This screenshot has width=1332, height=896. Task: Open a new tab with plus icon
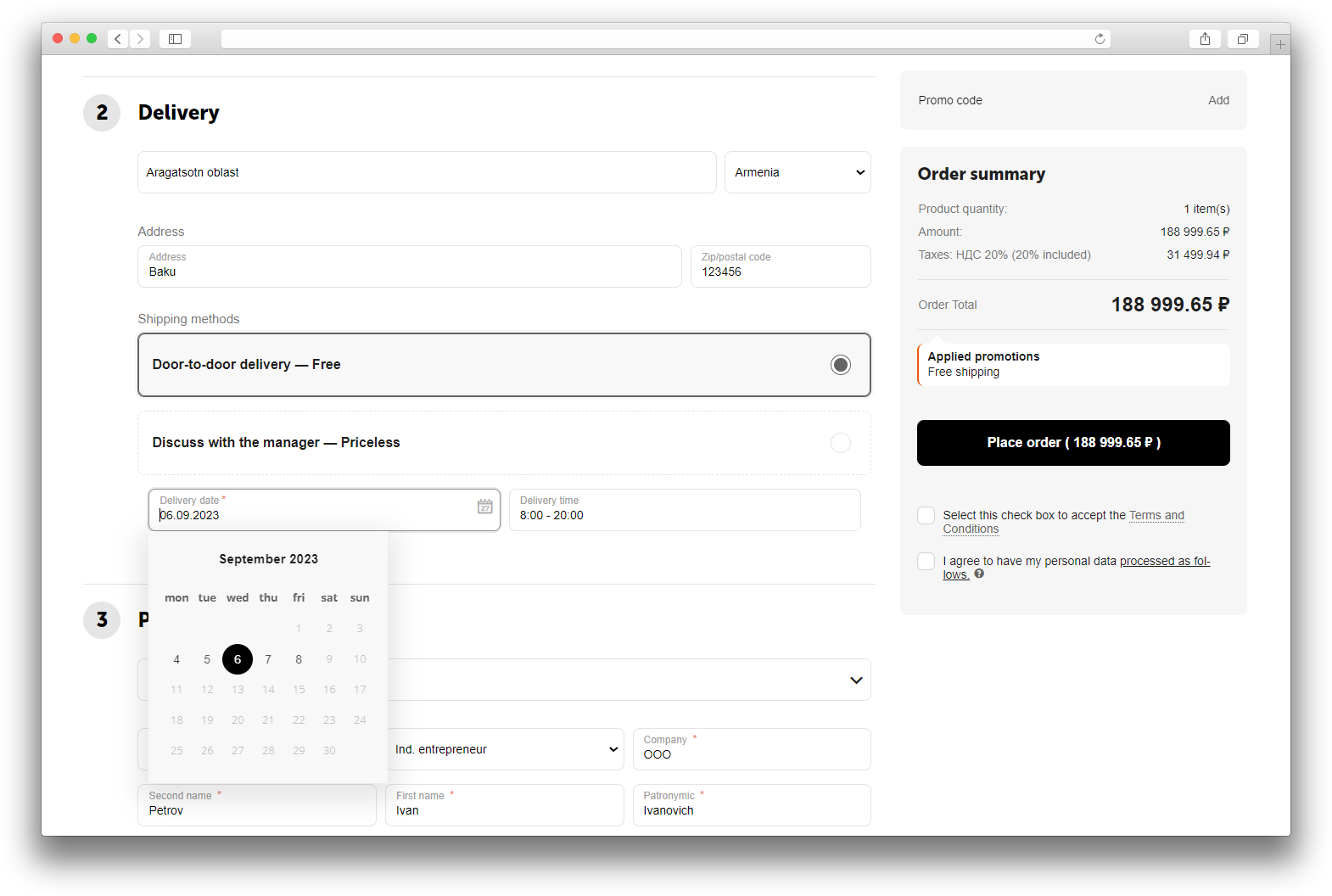click(1280, 44)
